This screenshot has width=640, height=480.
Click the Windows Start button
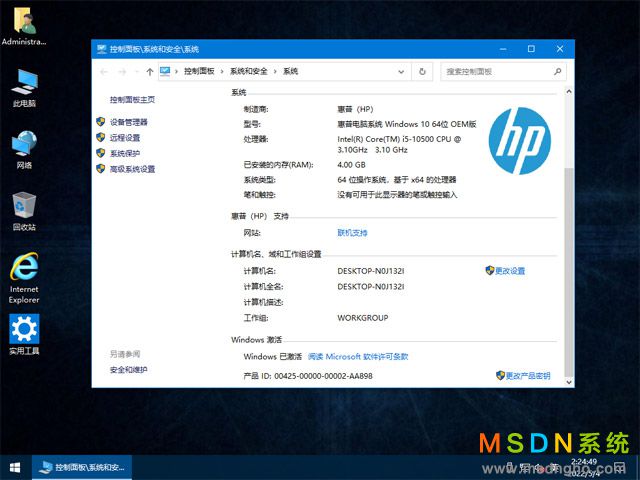(16, 467)
